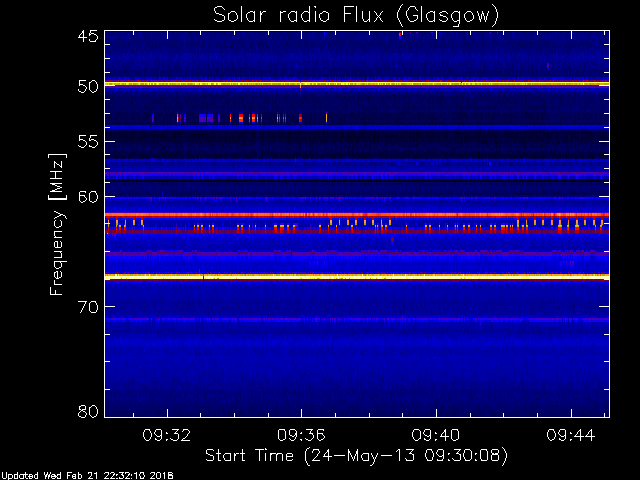The height and width of the screenshot is (480, 640).
Task: Click the 'Frequency [MHz]' axis label
Action: tap(57, 224)
